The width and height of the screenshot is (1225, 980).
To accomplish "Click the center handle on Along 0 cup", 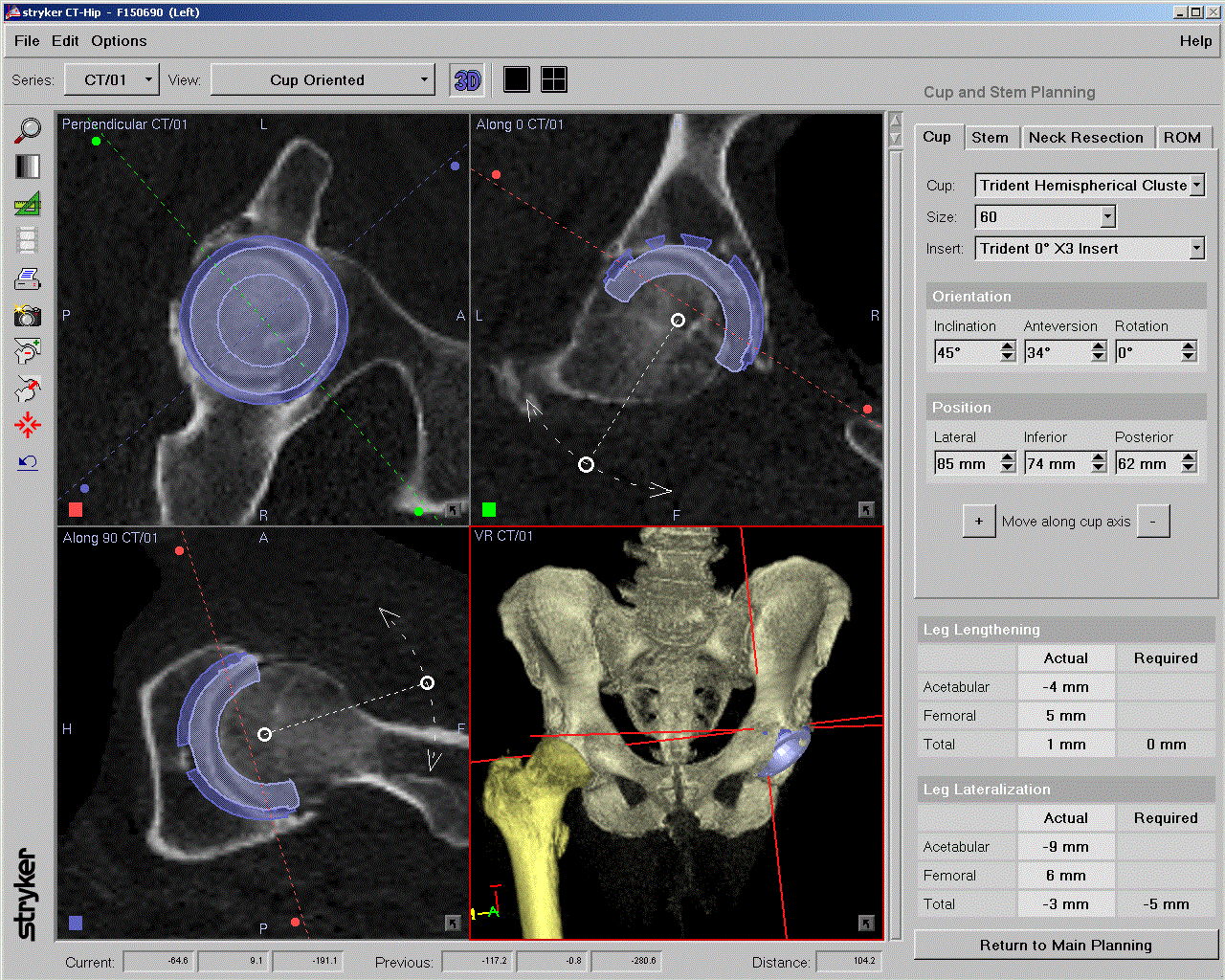I will coord(678,320).
